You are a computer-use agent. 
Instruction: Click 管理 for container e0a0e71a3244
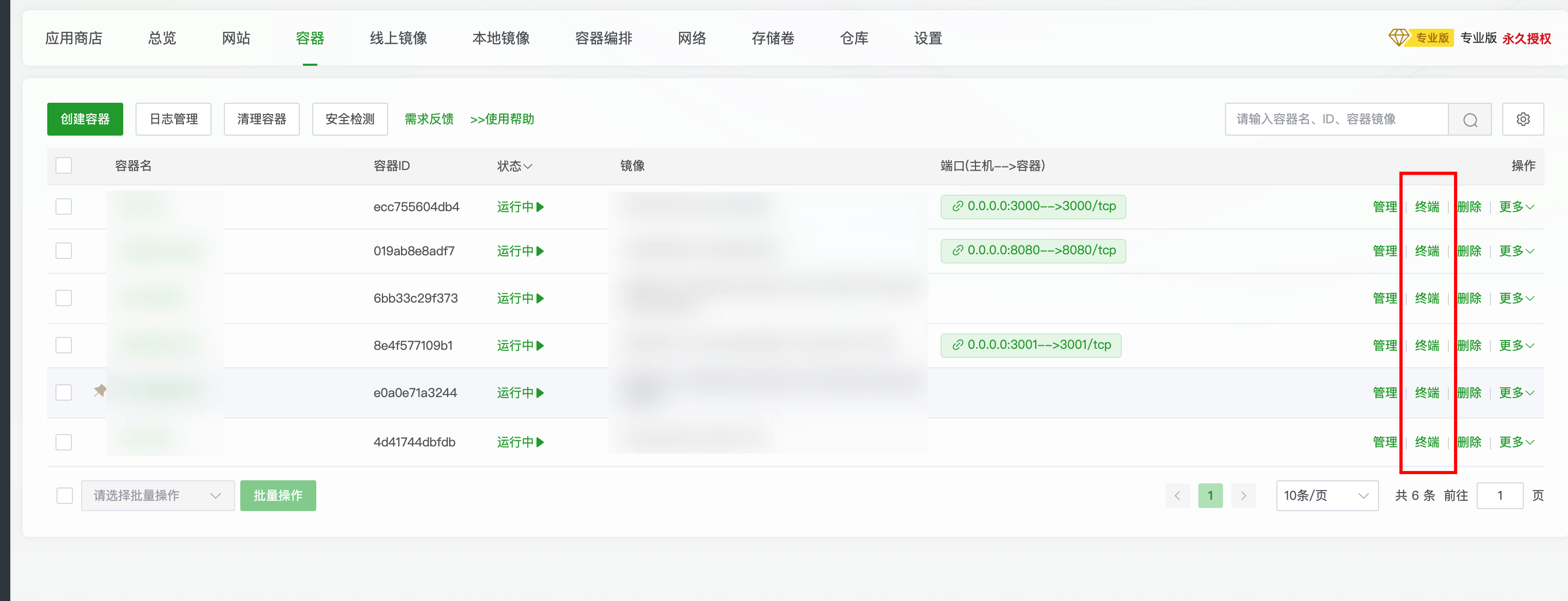pos(1385,393)
